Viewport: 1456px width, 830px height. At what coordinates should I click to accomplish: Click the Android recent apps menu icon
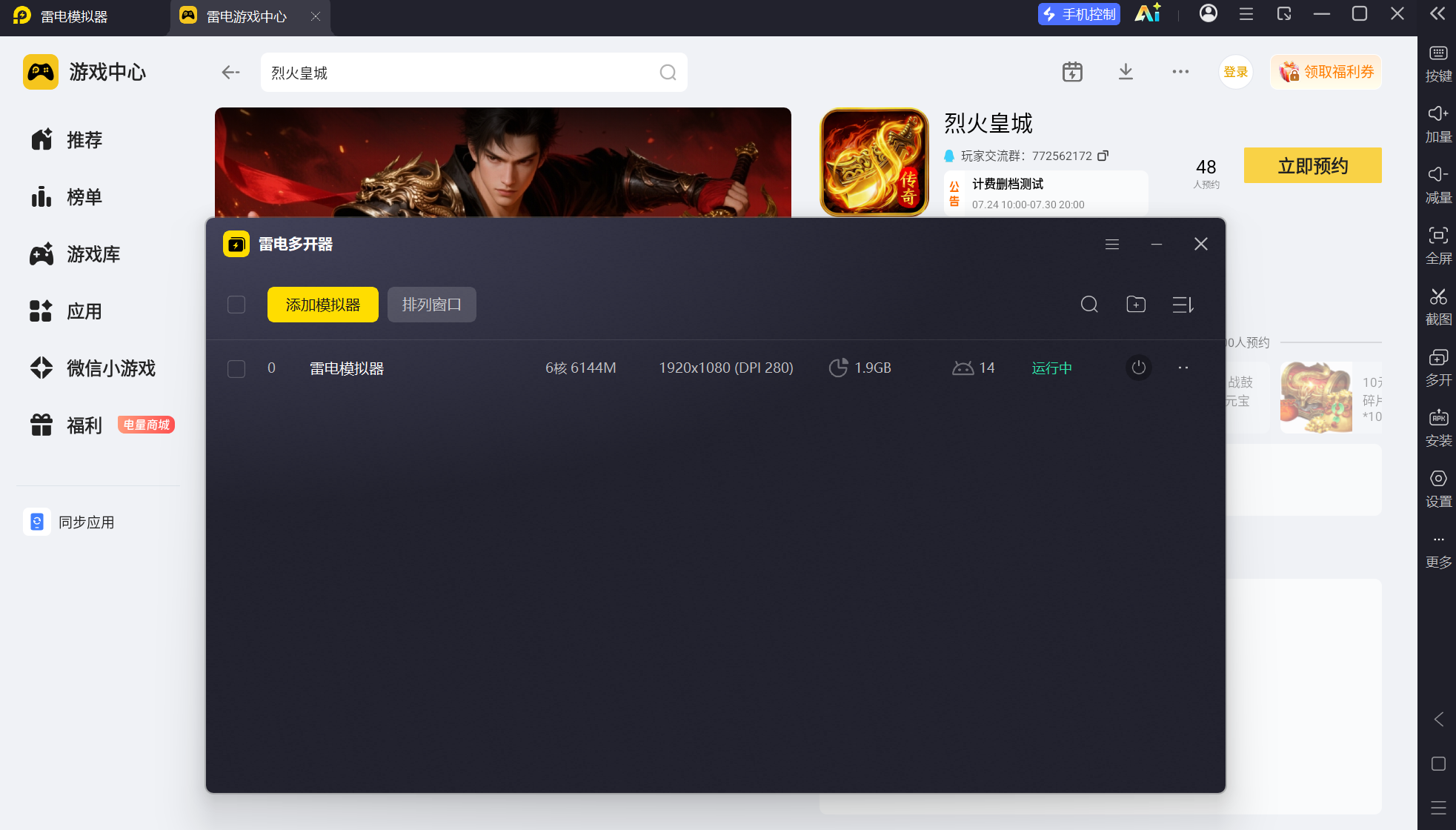[x=1438, y=808]
